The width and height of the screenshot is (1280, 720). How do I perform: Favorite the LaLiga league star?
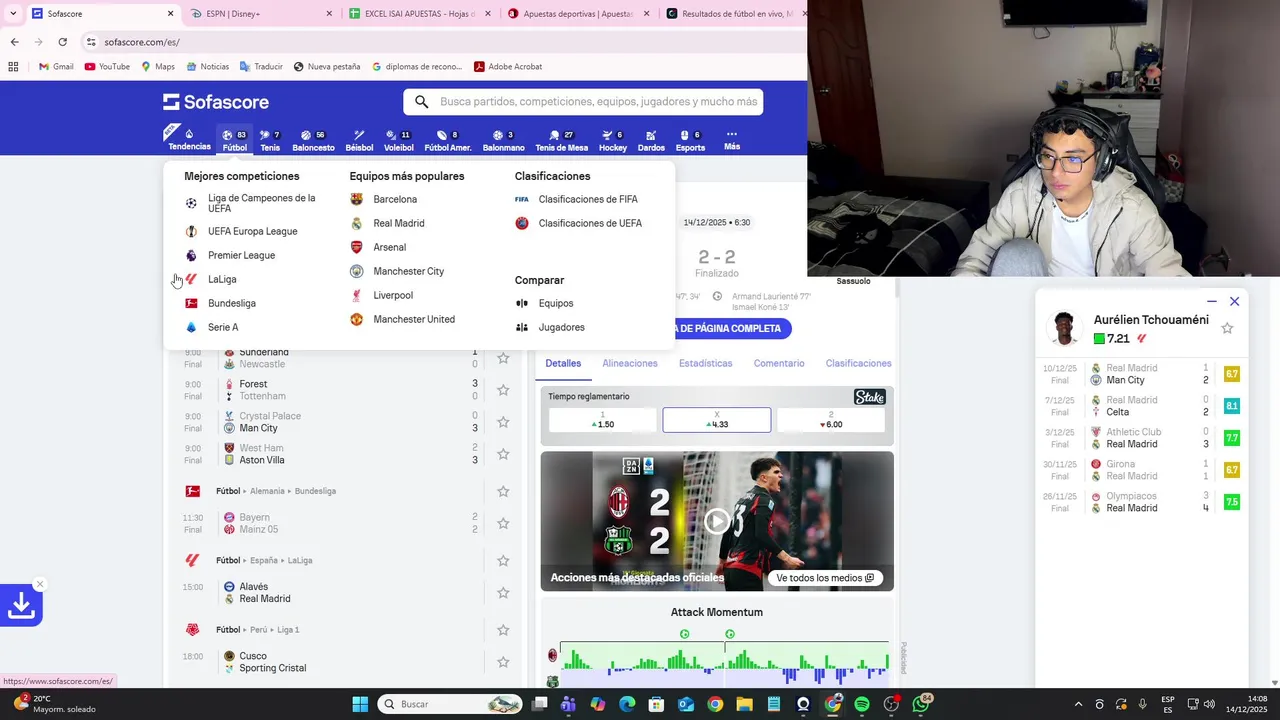point(503,560)
